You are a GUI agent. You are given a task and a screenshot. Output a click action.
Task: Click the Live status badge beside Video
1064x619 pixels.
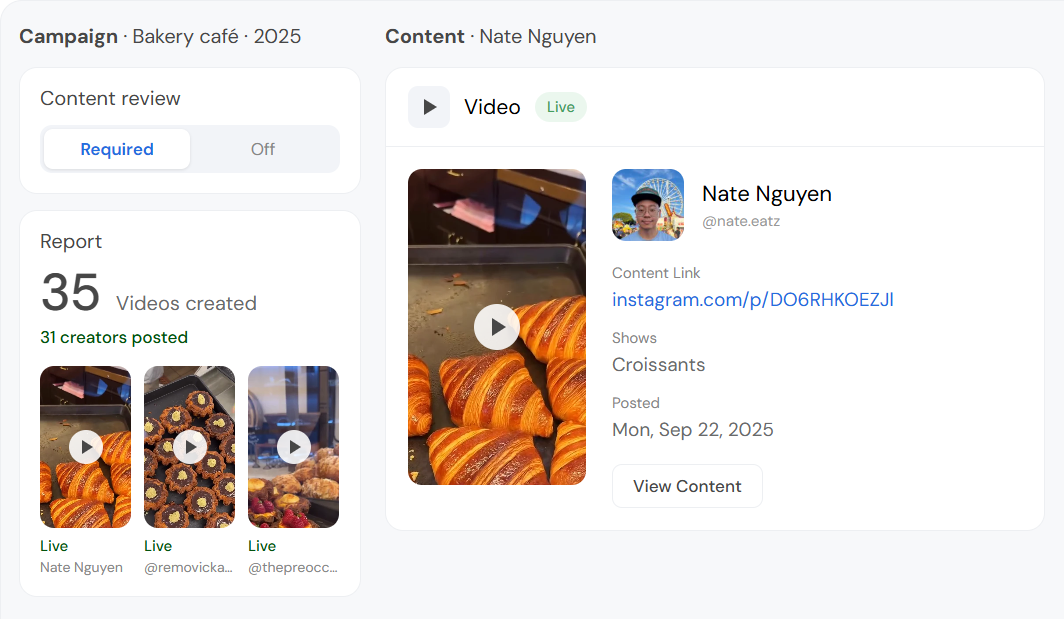(560, 107)
